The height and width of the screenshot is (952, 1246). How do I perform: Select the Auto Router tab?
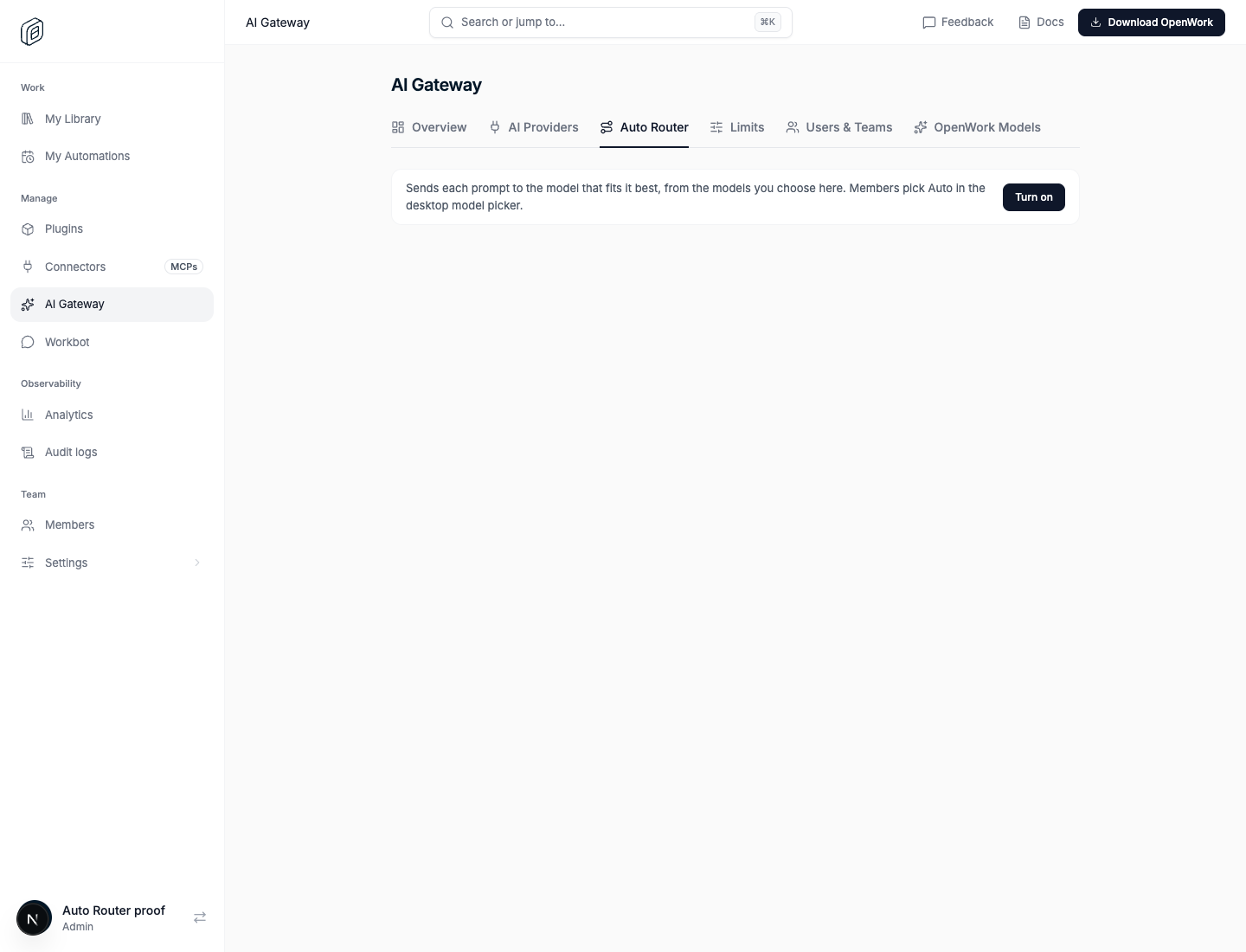(644, 127)
